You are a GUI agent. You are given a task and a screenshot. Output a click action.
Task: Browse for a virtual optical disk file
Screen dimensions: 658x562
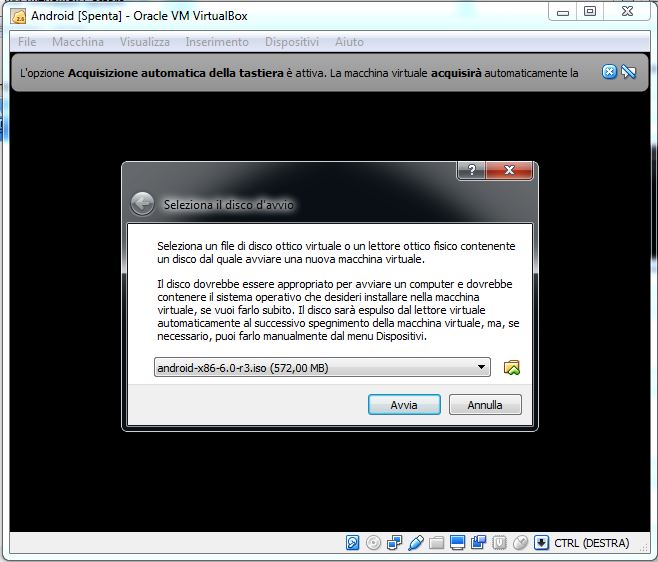point(512,368)
